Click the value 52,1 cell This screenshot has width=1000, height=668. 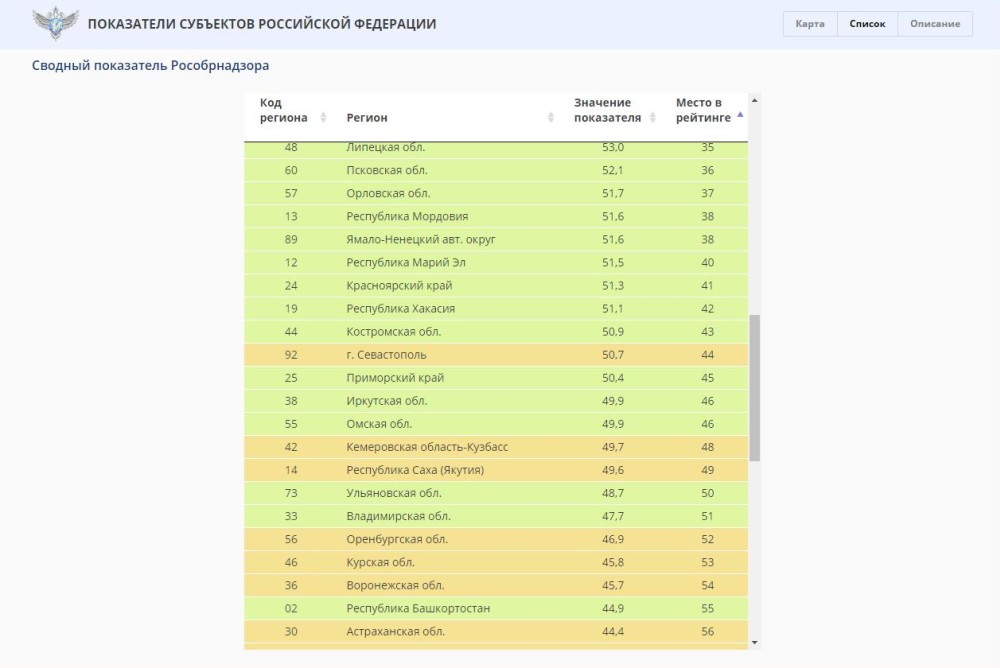point(613,170)
